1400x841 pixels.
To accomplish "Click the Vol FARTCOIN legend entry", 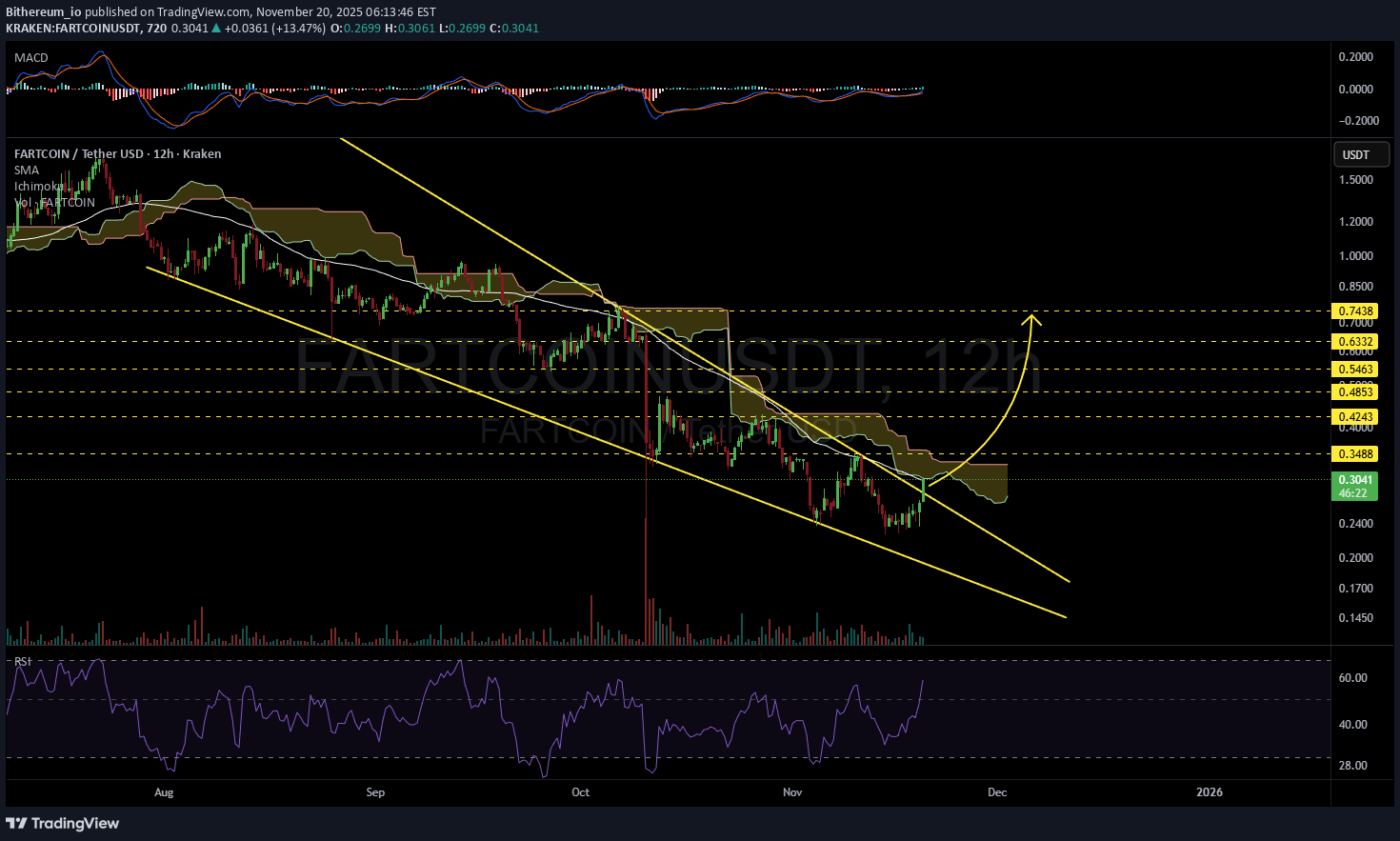I will tap(55, 203).
